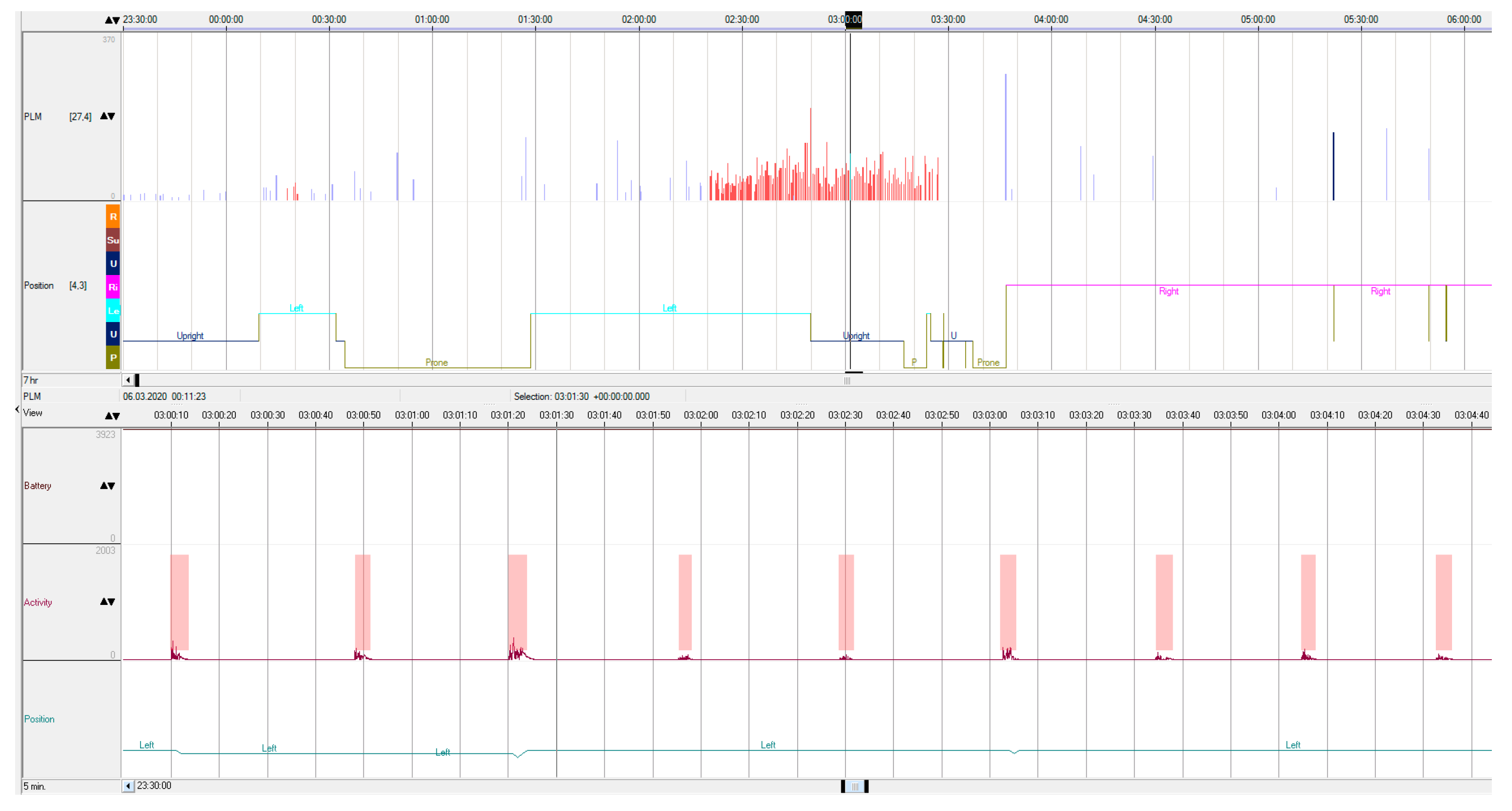Click the View time-scale up-arrow
This screenshot has height=811, width=1512.
click(109, 416)
